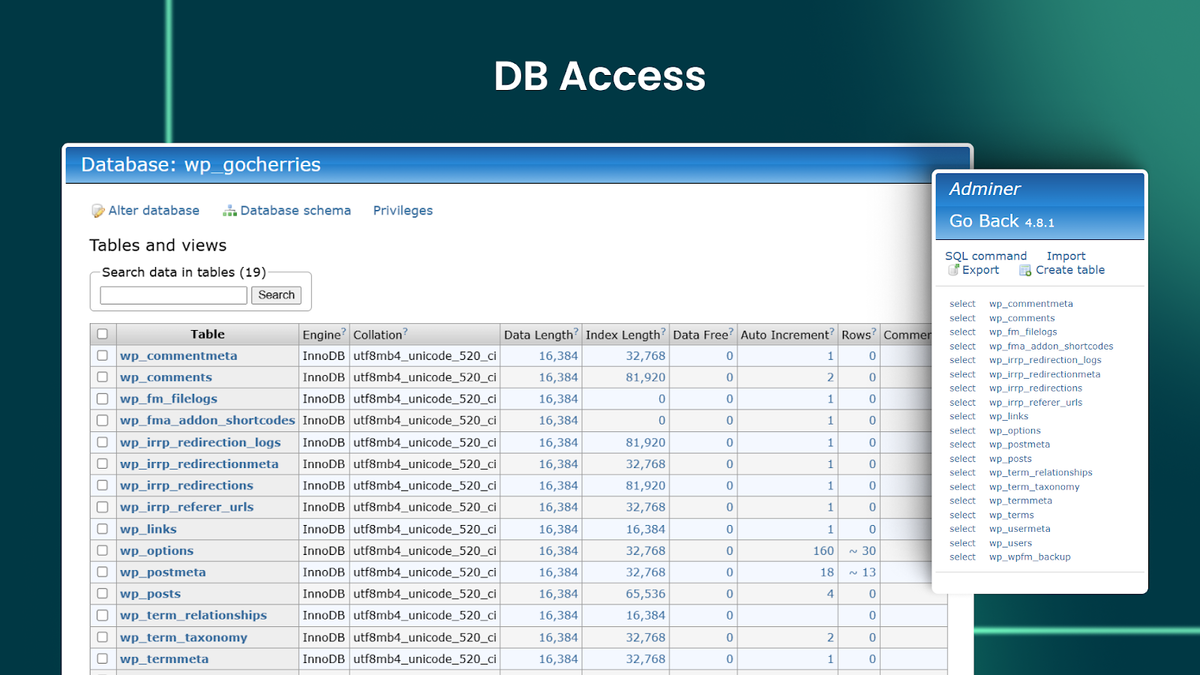Check the checkbox for wp_posts table

click(x=101, y=593)
